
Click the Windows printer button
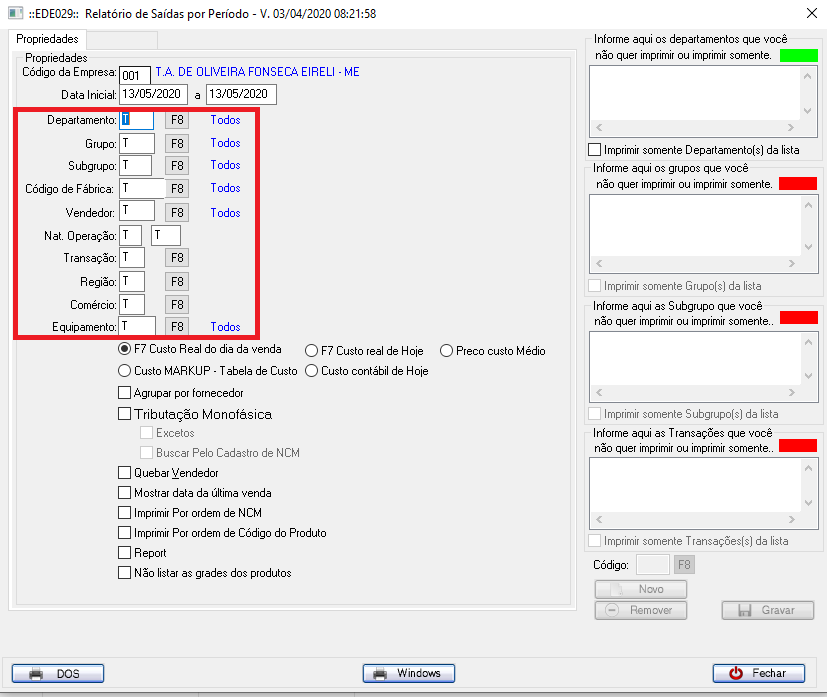coord(408,673)
